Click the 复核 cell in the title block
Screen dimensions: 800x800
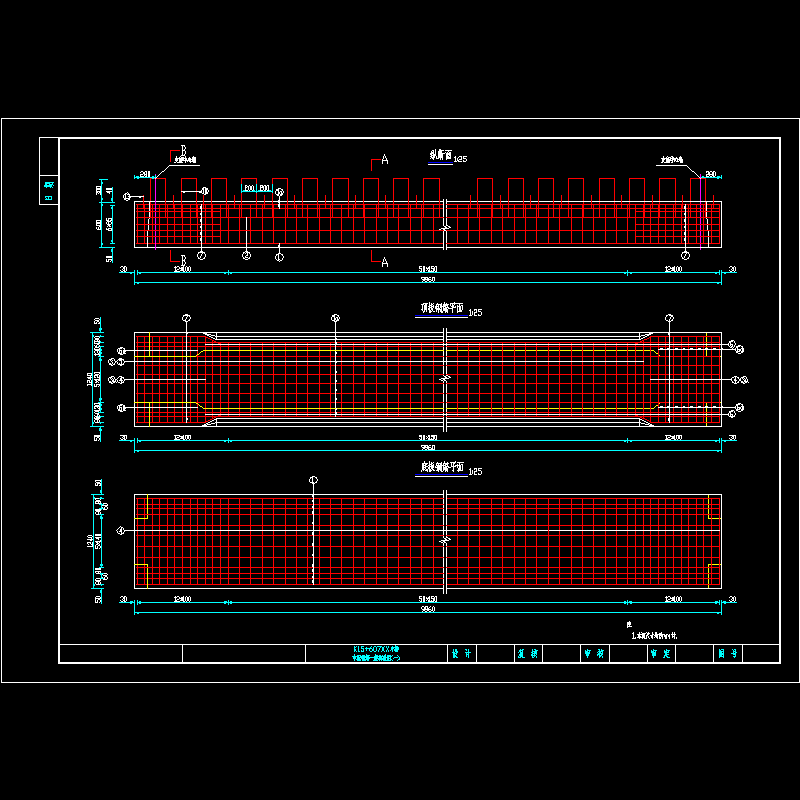click(x=528, y=654)
